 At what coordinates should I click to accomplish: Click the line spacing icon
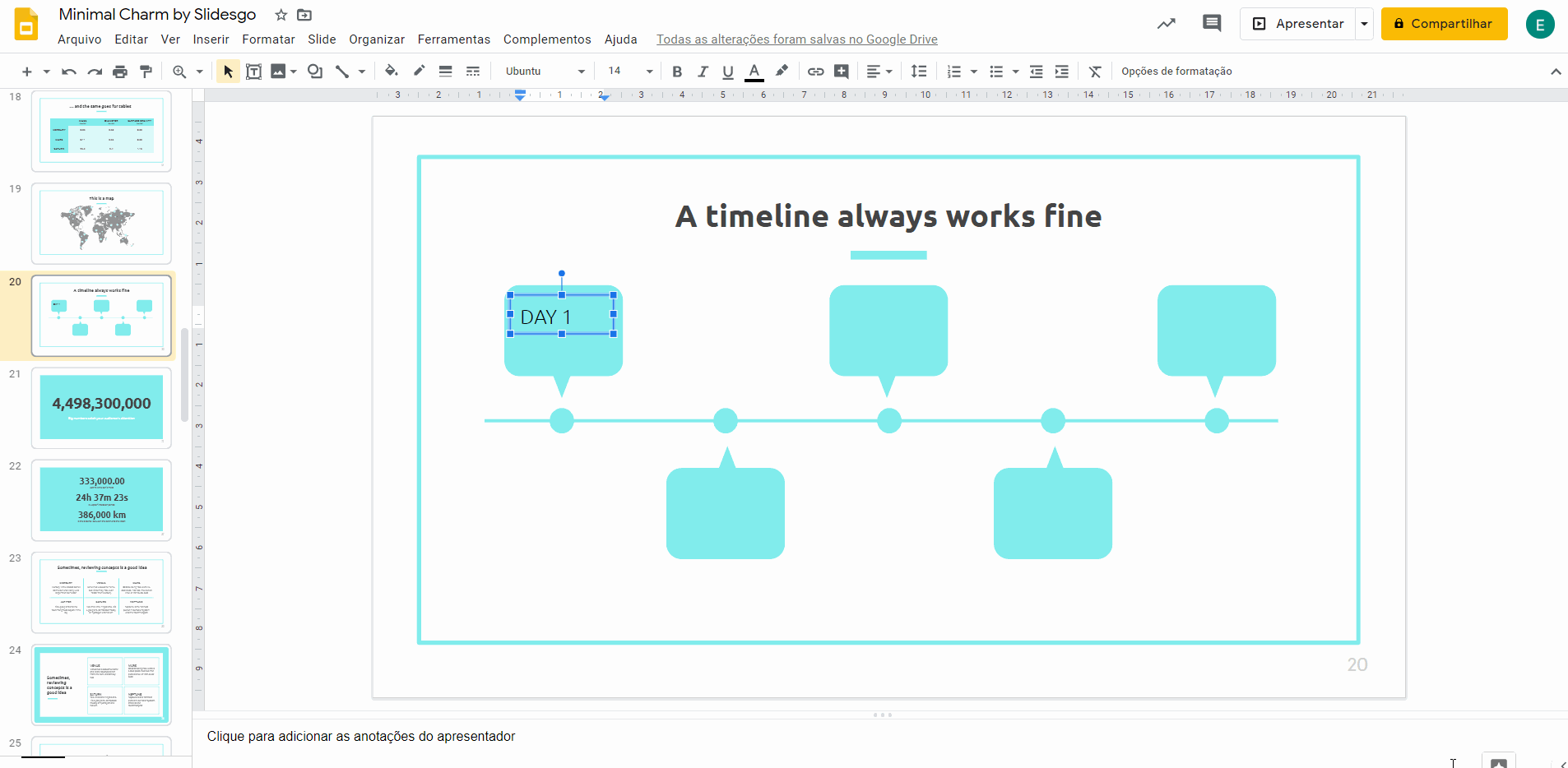pyautogui.click(x=919, y=72)
